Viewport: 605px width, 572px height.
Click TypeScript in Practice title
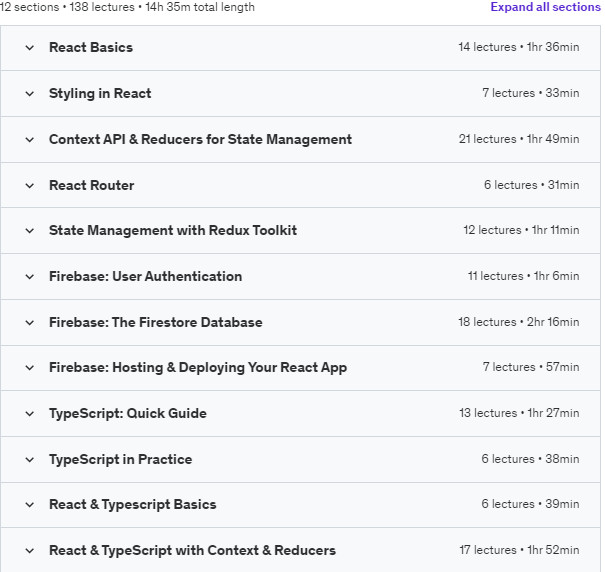click(120, 459)
